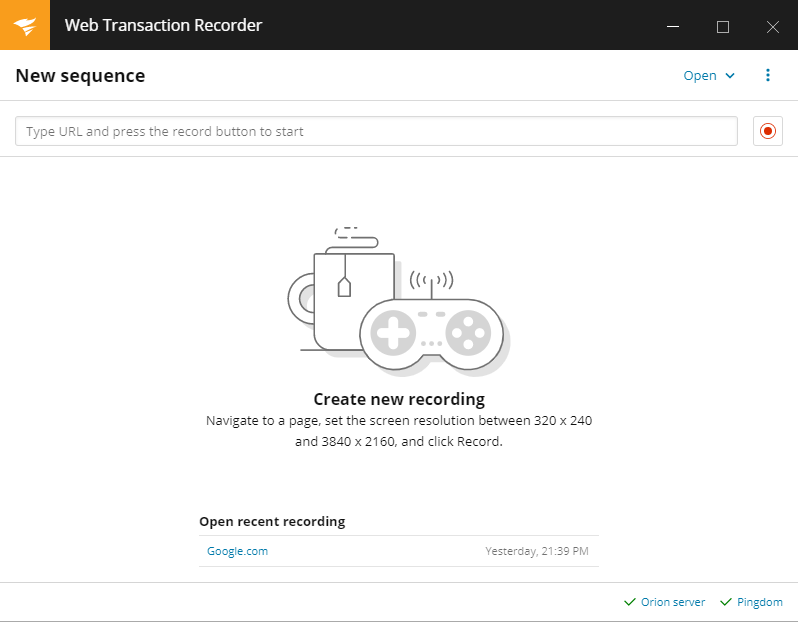The height and width of the screenshot is (622, 798).
Task: Maximize the recorder window
Action: (723, 26)
